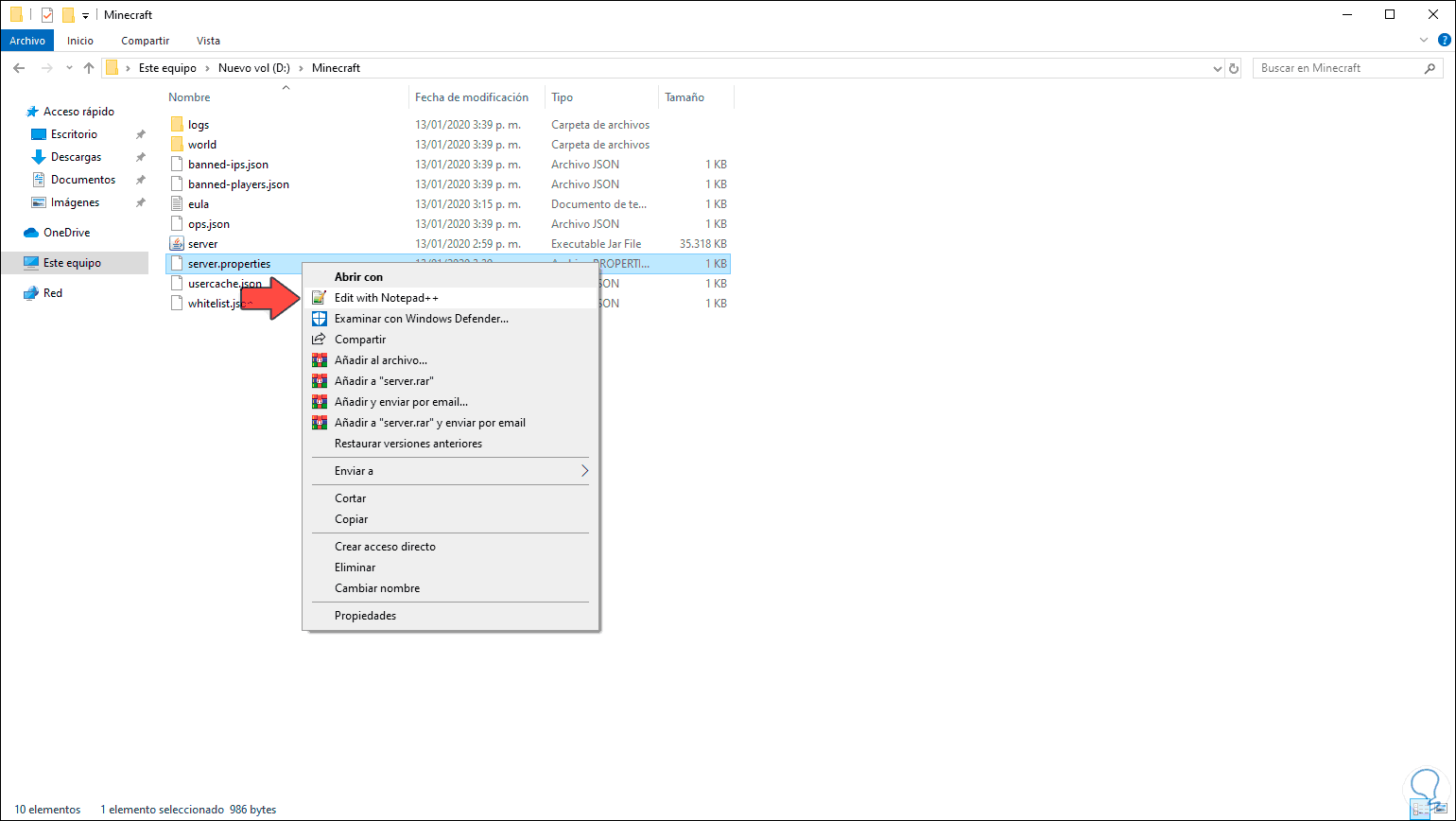Viewport: 1456px width, 821px height.
Task: Go back with the left arrow button
Action: coord(19,68)
